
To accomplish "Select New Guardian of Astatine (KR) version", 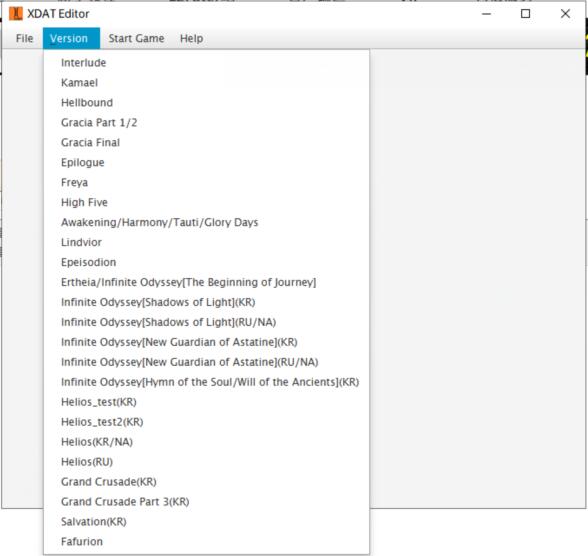I will pyautogui.click(x=206, y=342).
